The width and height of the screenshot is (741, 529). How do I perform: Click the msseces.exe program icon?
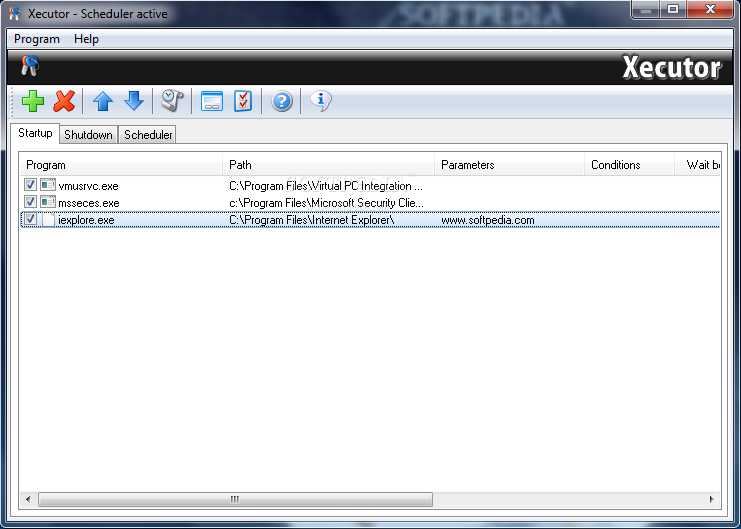point(48,202)
